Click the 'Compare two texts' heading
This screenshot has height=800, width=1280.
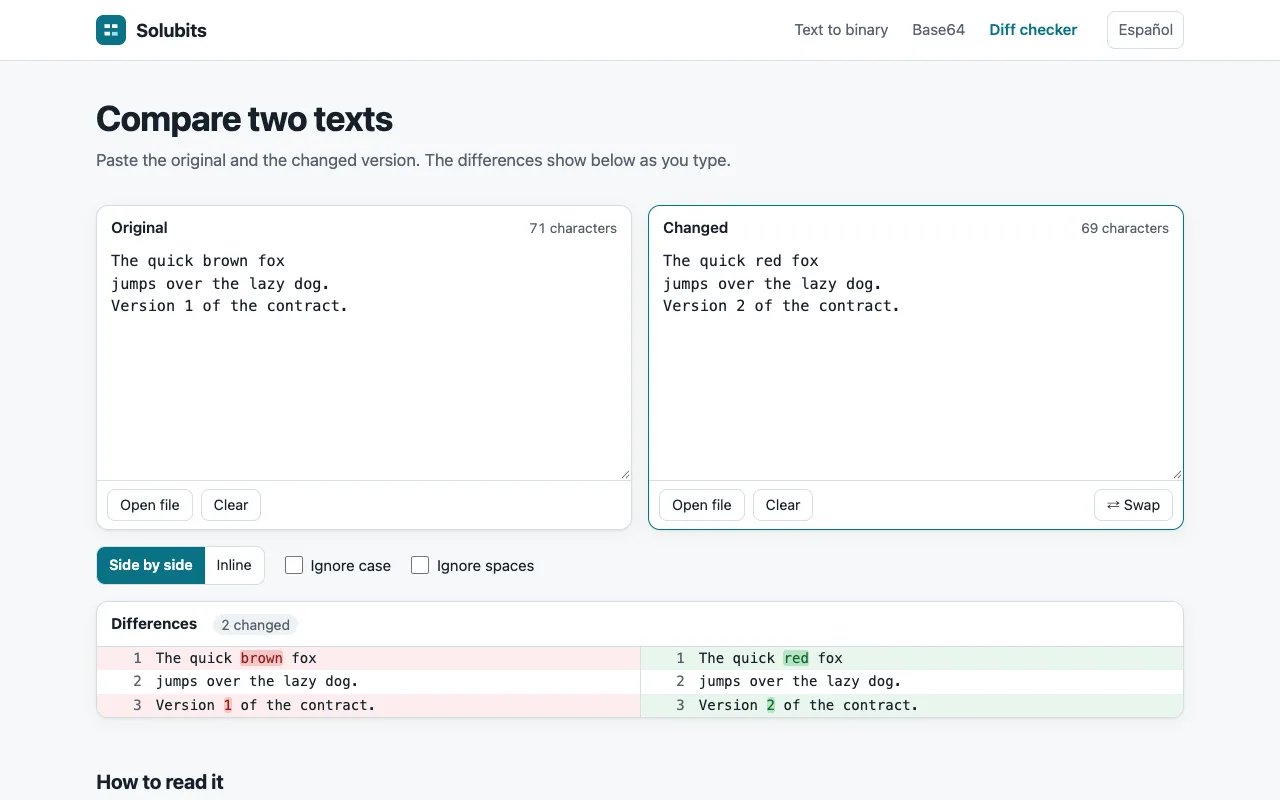point(244,119)
